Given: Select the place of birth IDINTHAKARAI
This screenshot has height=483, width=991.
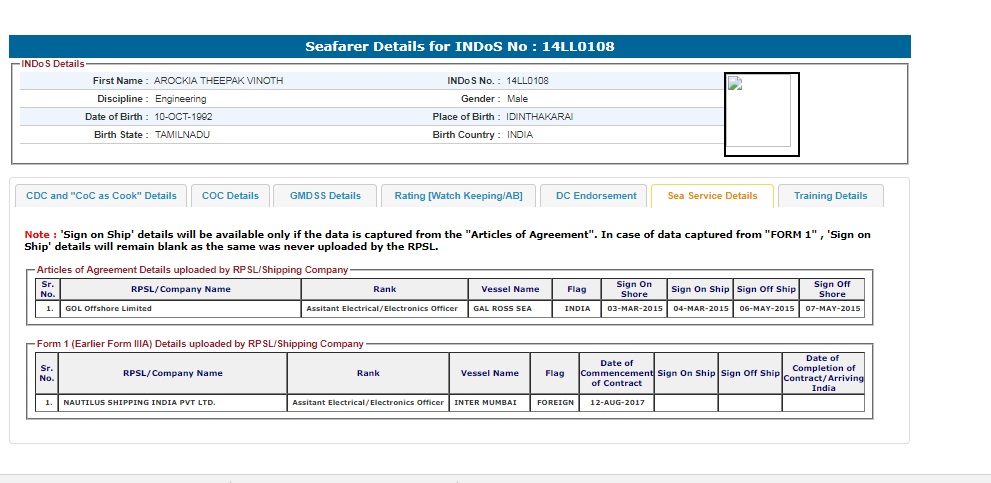Looking at the screenshot, I should click(540, 117).
